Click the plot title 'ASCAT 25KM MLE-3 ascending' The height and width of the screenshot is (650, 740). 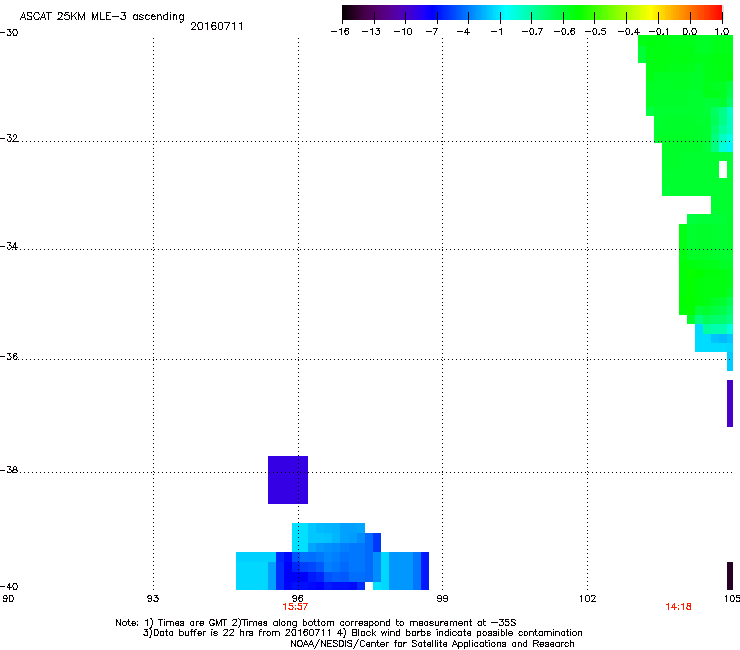(x=102, y=16)
